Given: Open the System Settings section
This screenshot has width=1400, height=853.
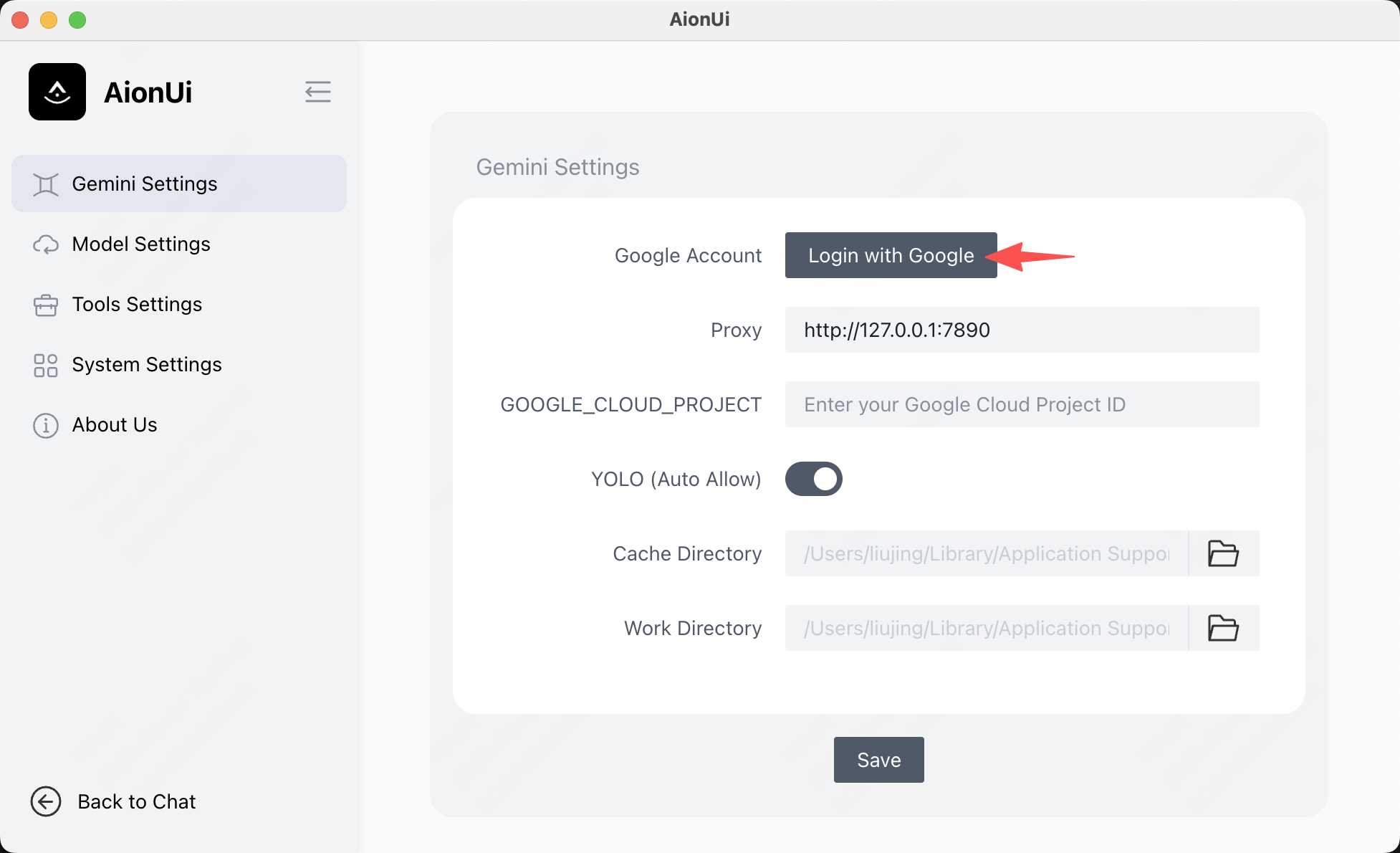Looking at the screenshot, I should pyautogui.click(x=146, y=364).
